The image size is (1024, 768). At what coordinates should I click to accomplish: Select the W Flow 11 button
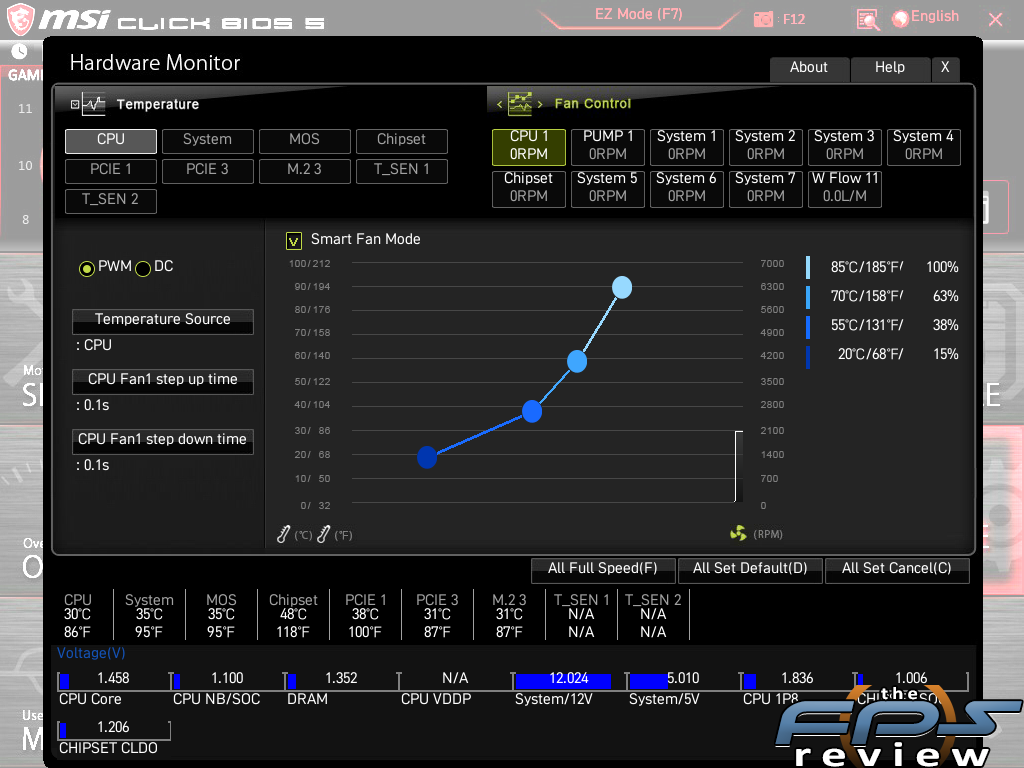tap(844, 189)
